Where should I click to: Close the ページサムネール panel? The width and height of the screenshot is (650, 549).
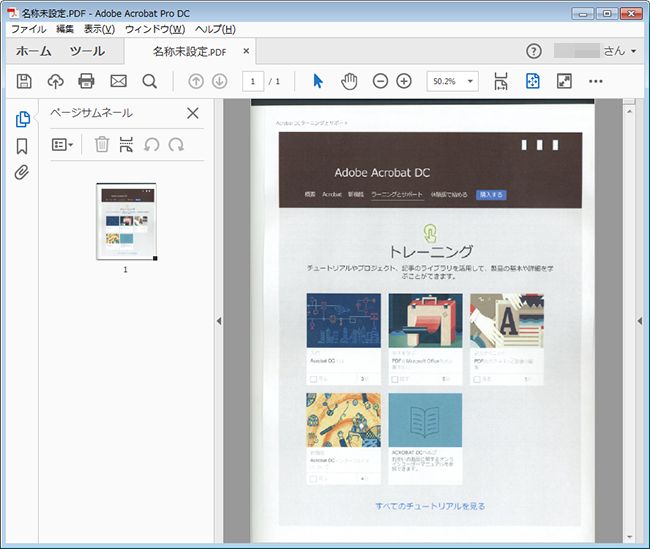point(193,113)
